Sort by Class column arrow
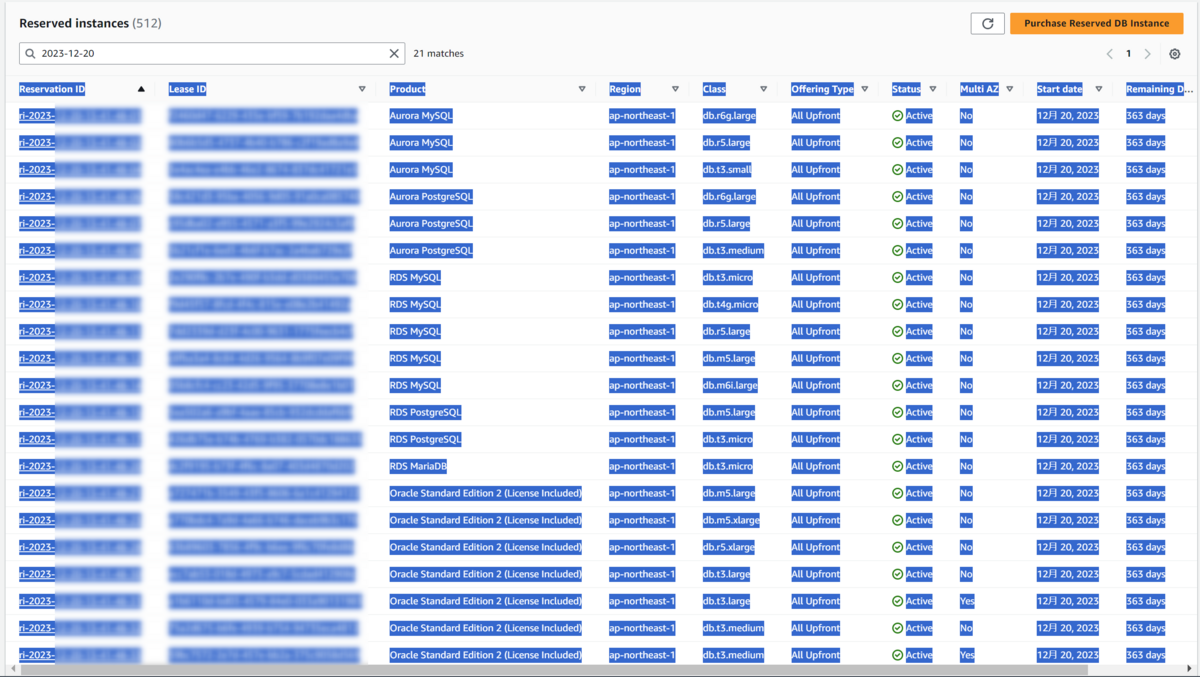The width and height of the screenshot is (1200, 677). (763, 89)
